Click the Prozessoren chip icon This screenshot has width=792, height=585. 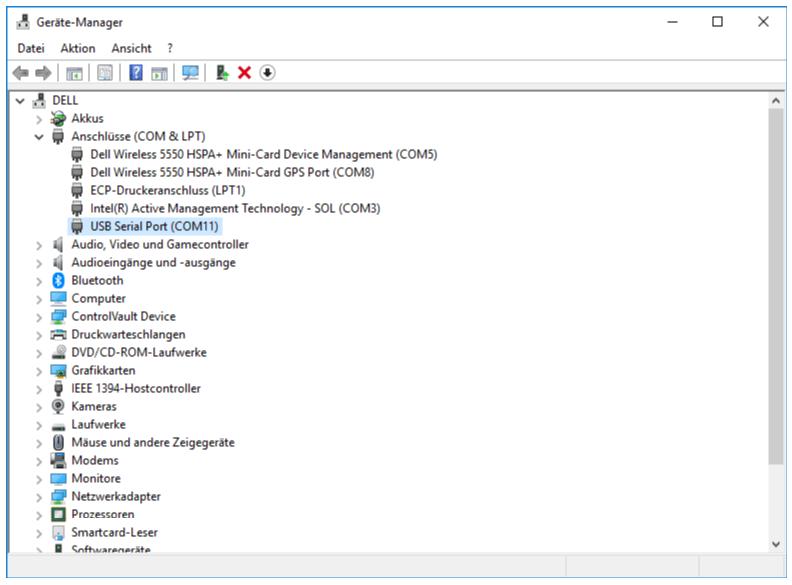click(x=59, y=514)
